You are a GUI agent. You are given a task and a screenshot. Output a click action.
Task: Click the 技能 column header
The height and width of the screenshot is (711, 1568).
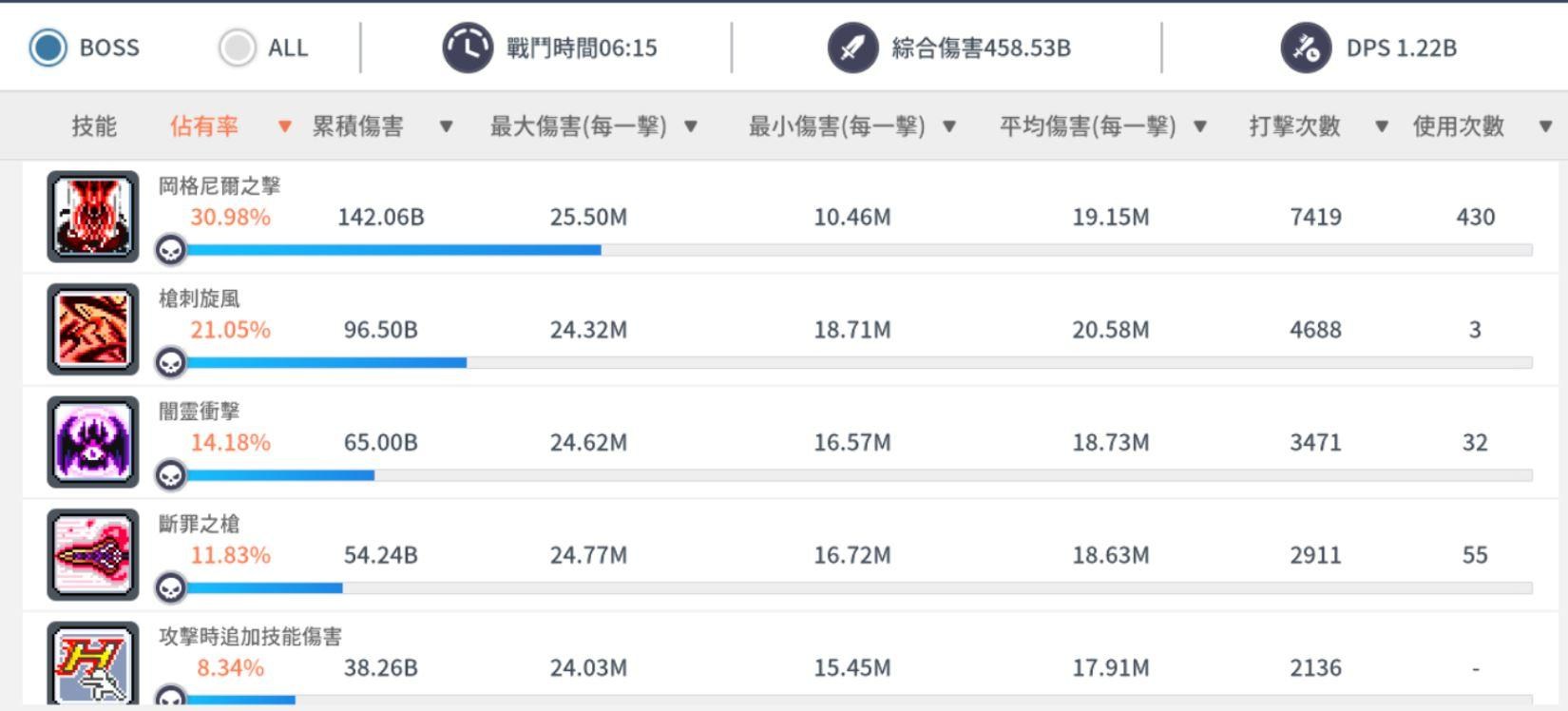pyautogui.click(x=94, y=126)
